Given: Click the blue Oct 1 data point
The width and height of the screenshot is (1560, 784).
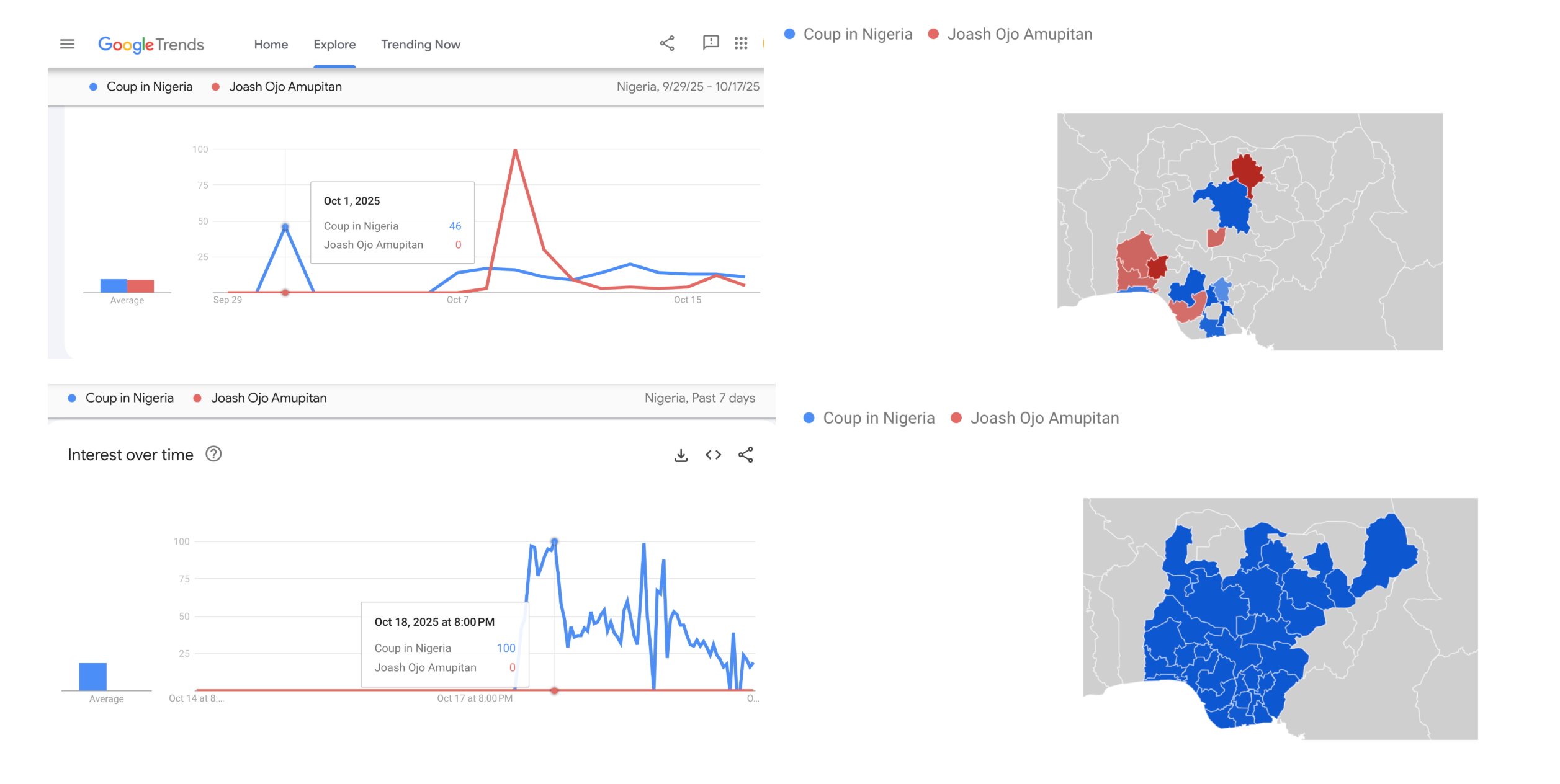Looking at the screenshot, I should tap(285, 227).
